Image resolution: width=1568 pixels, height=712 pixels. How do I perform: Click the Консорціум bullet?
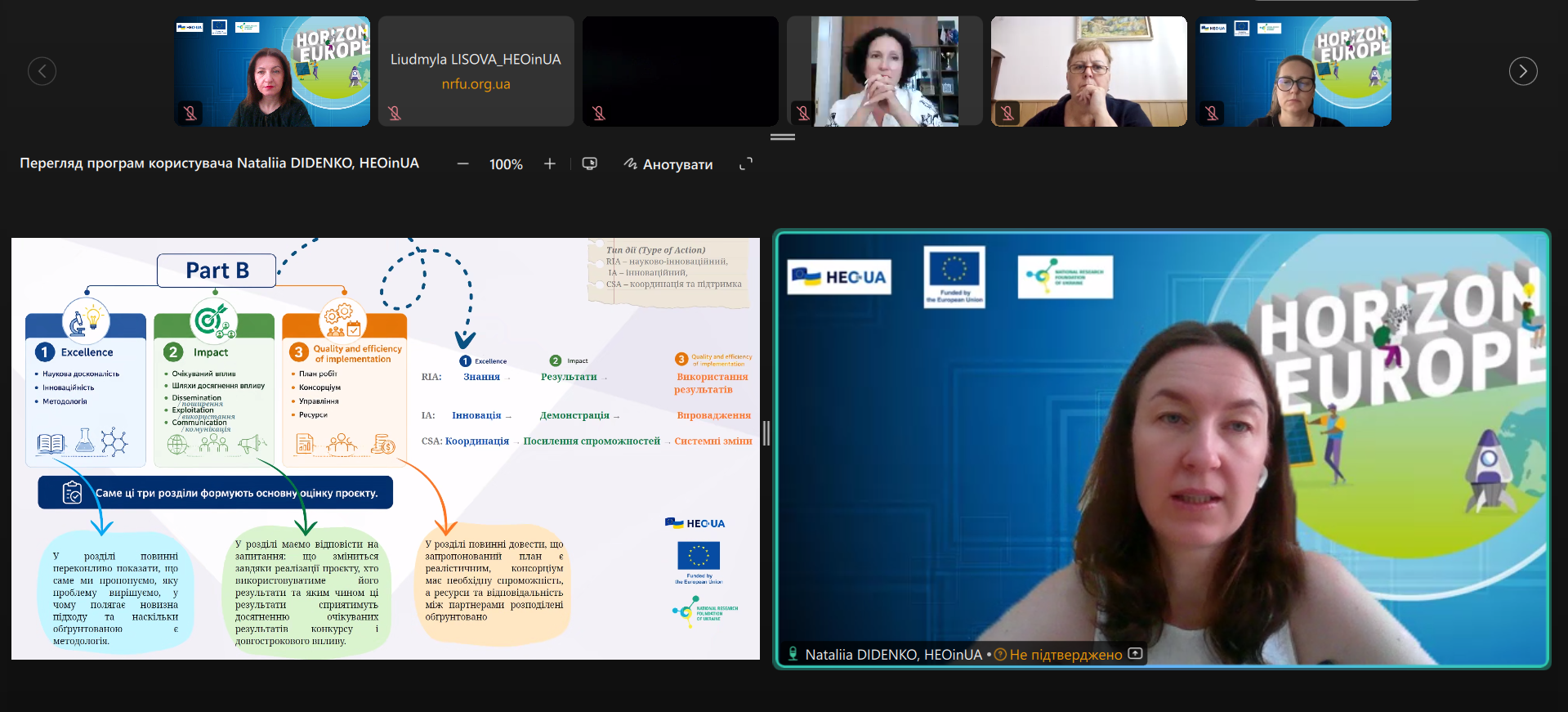click(x=319, y=387)
